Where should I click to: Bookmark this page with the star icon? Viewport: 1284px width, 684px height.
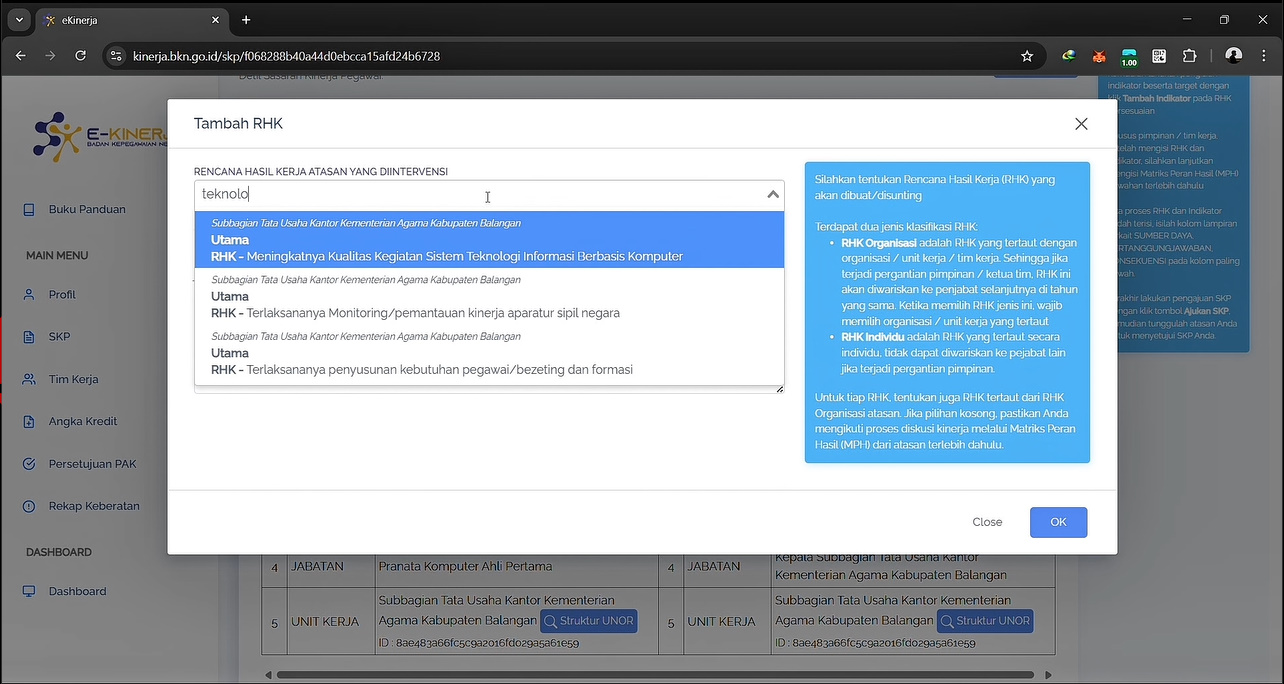coord(1027,56)
